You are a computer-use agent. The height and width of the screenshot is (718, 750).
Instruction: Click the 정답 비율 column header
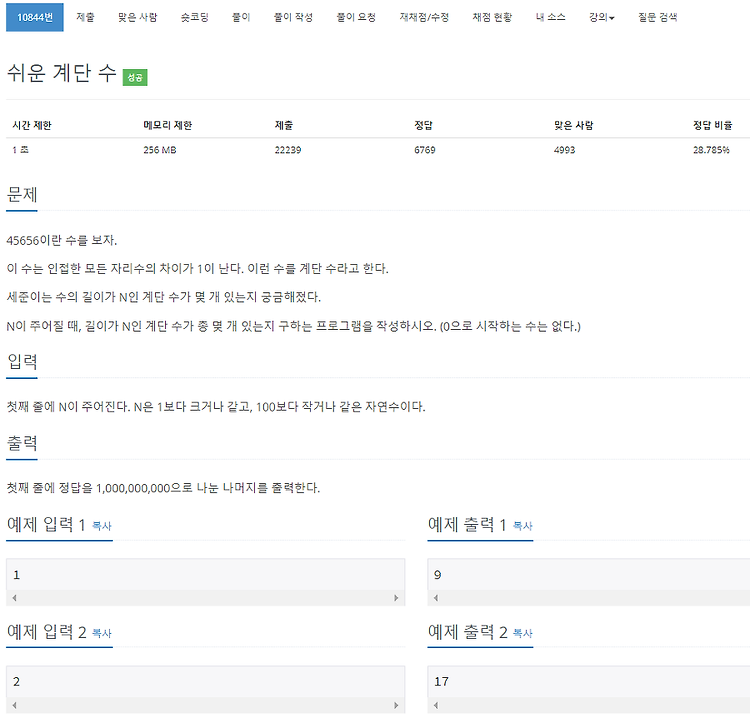pos(713,125)
